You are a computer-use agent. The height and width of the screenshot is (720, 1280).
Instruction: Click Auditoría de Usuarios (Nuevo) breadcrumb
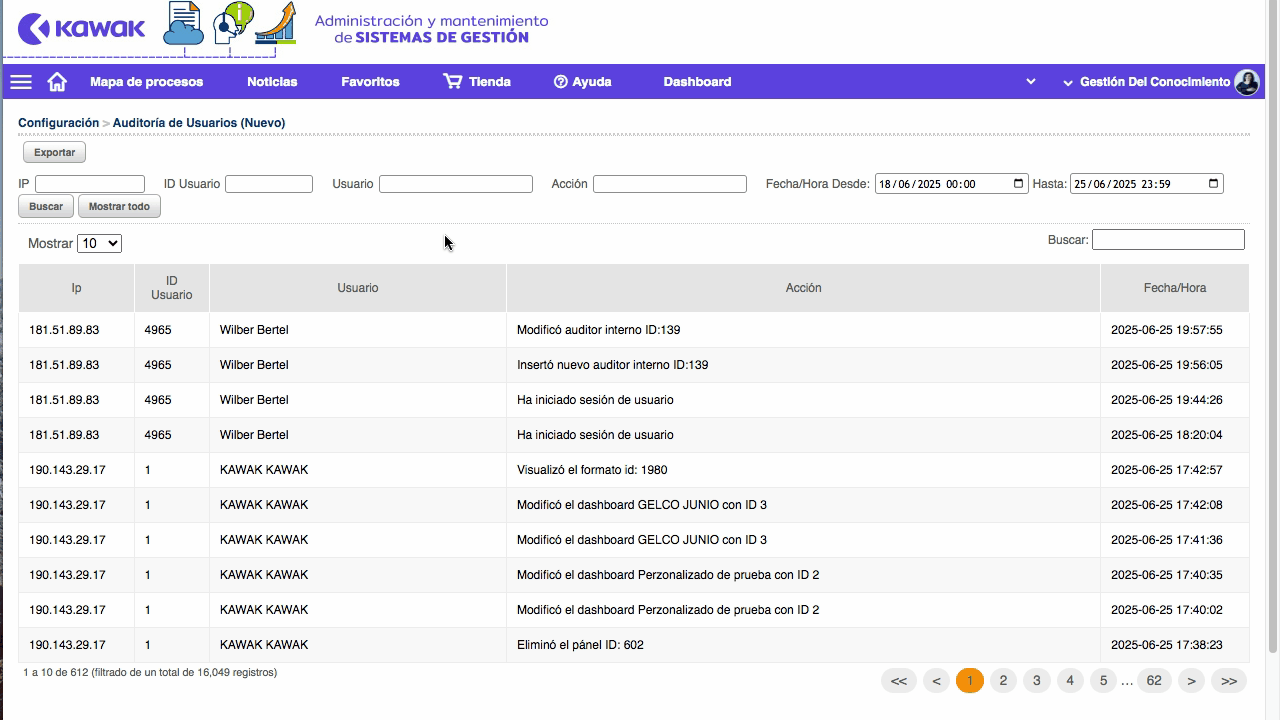[x=199, y=123]
